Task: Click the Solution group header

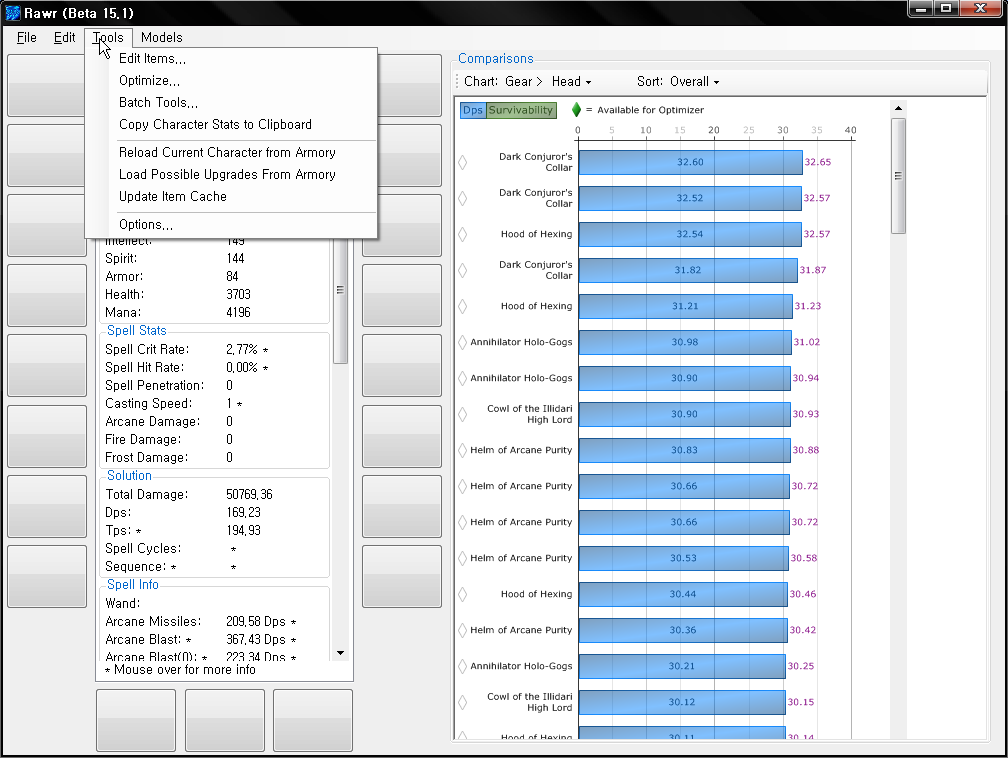Action: pyautogui.click(x=129, y=476)
